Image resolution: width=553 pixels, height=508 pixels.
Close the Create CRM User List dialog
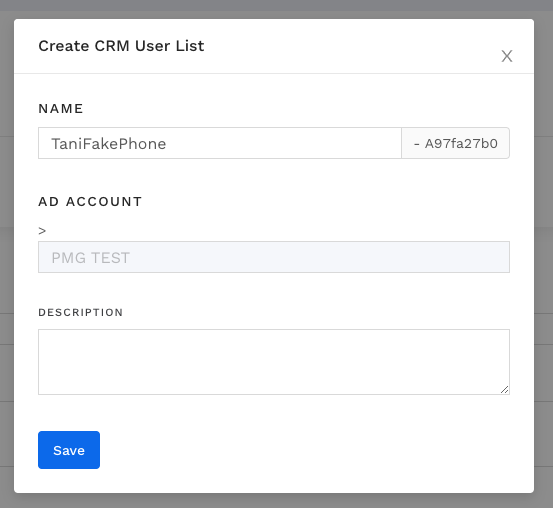point(507,56)
